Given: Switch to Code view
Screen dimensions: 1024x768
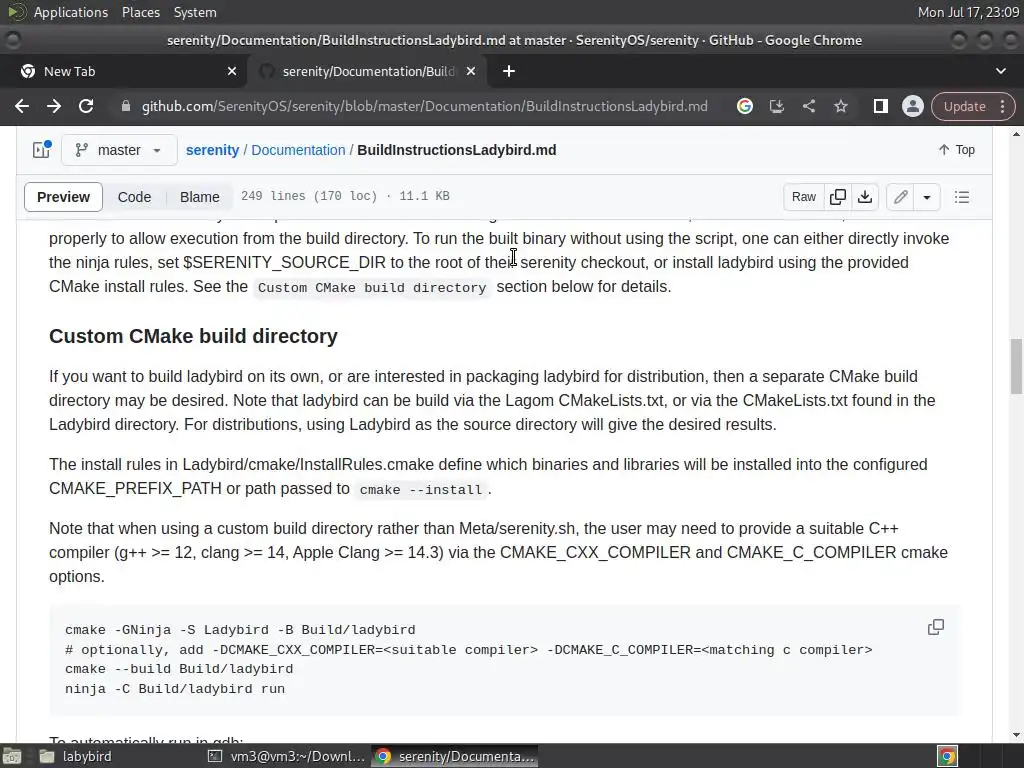Looking at the screenshot, I should tap(135, 197).
